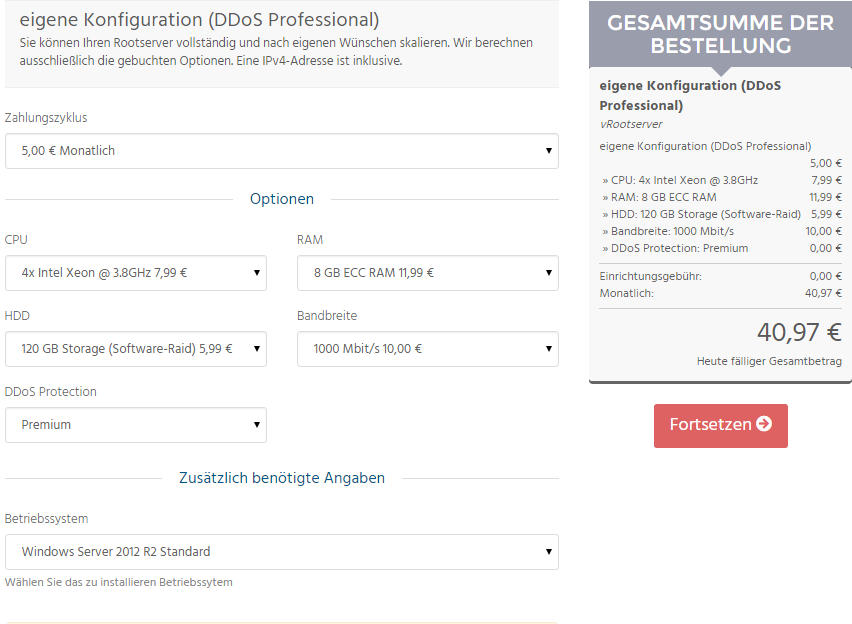Click the RAM line in order summary
This screenshot has height=624, width=852.
(721, 197)
